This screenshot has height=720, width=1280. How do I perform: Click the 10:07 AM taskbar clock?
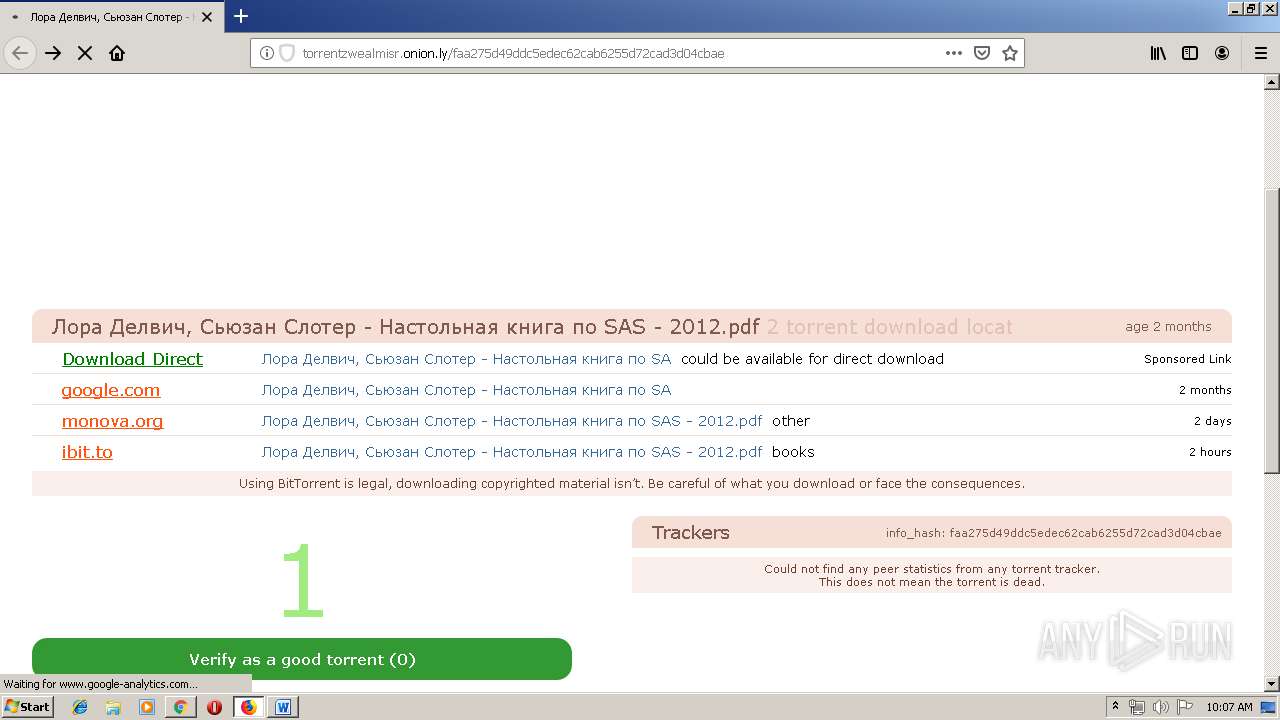tap(1229, 707)
